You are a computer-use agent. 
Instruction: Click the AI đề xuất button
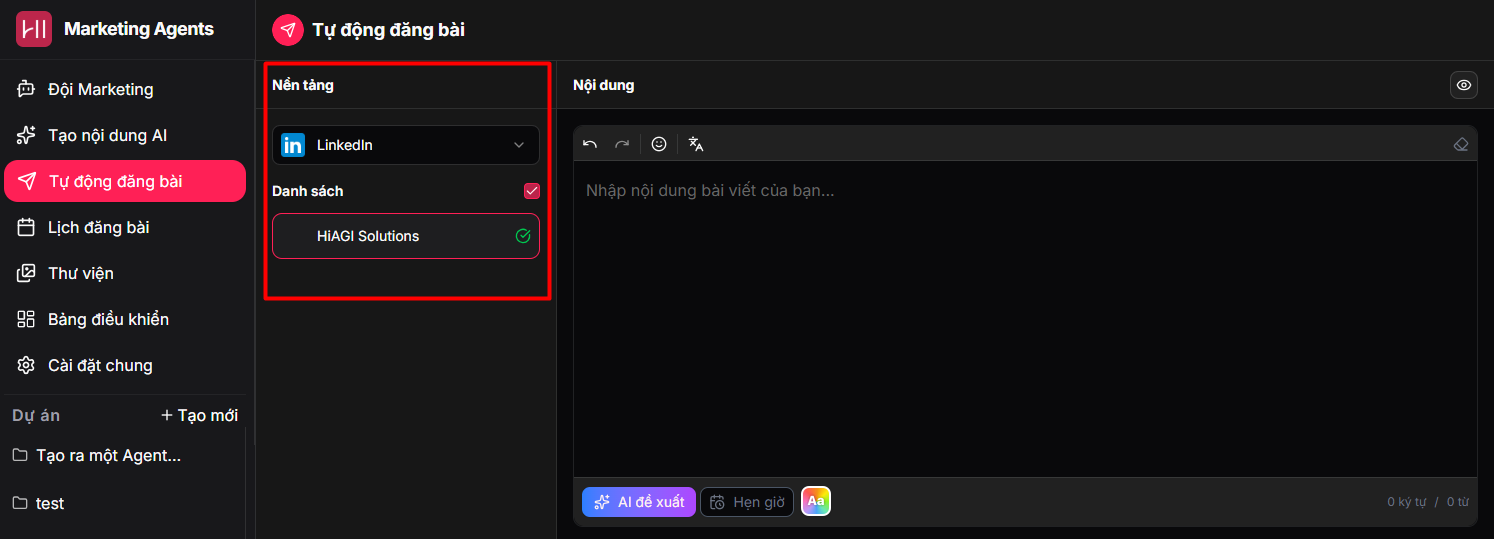click(x=639, y=502)
